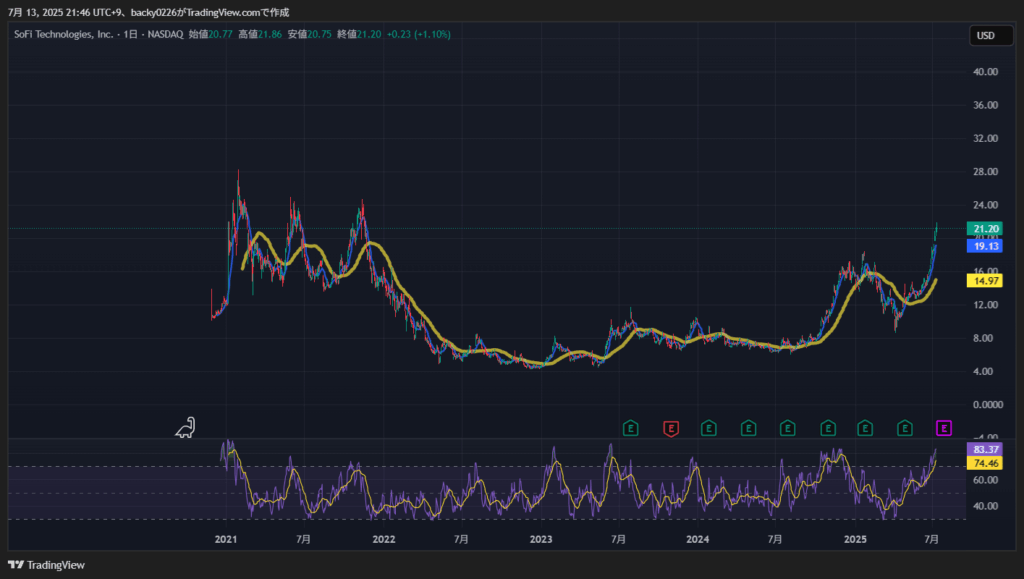Click the 8.00 price axis label
1024x579 pixels.
(983, 338)
